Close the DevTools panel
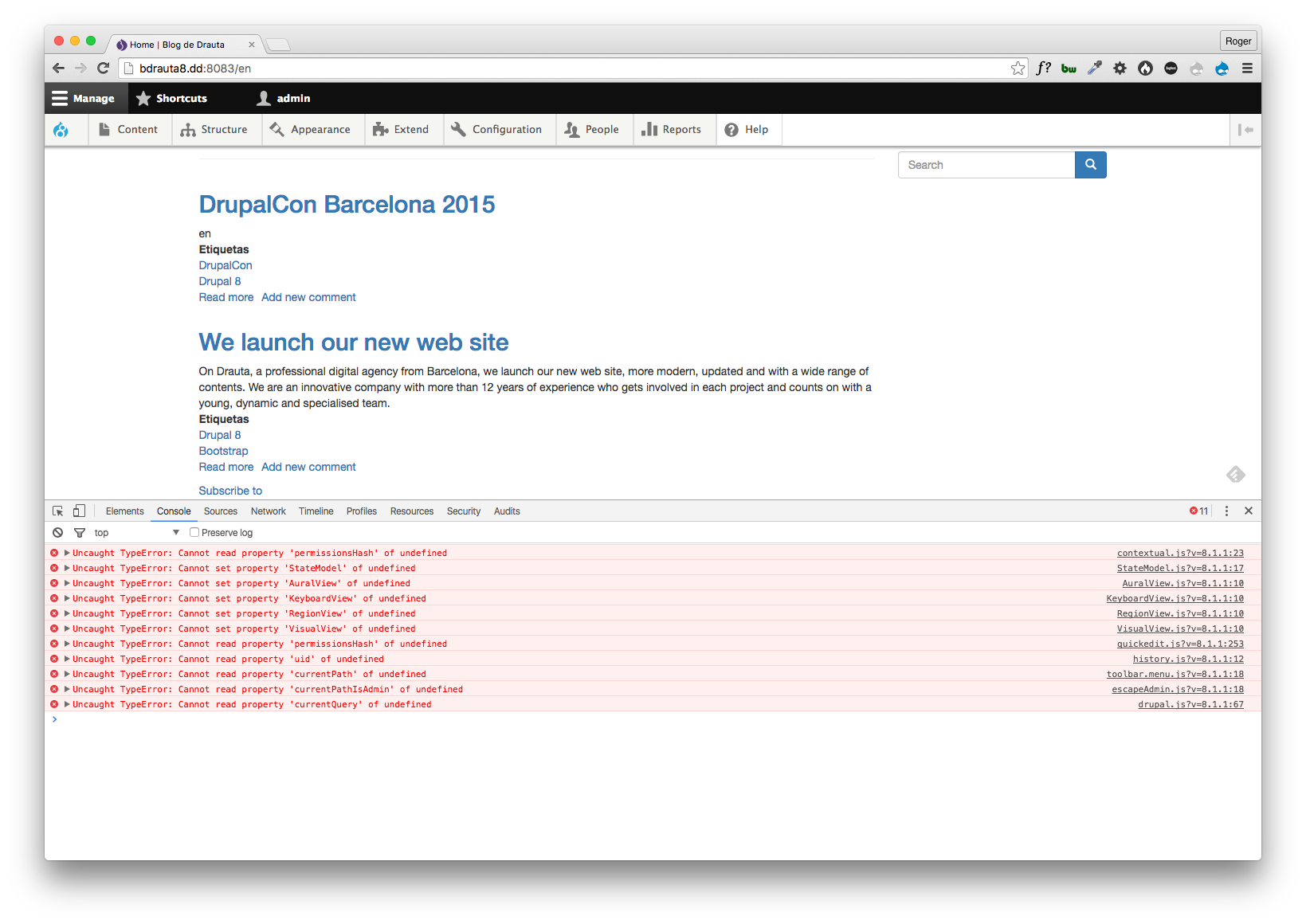The width and height of the screenshot is (1306, 924). pyautogui.click(x=1249, y=511)
